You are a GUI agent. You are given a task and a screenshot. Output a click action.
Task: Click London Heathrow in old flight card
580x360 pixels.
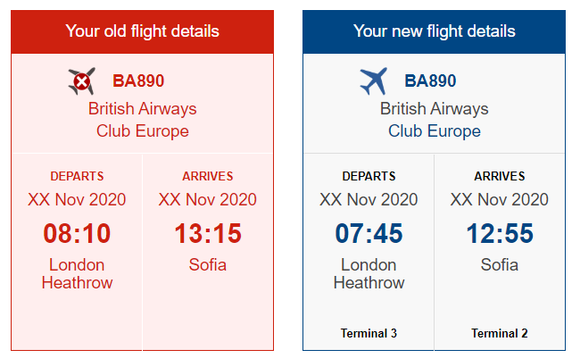[x=77, y=274]
